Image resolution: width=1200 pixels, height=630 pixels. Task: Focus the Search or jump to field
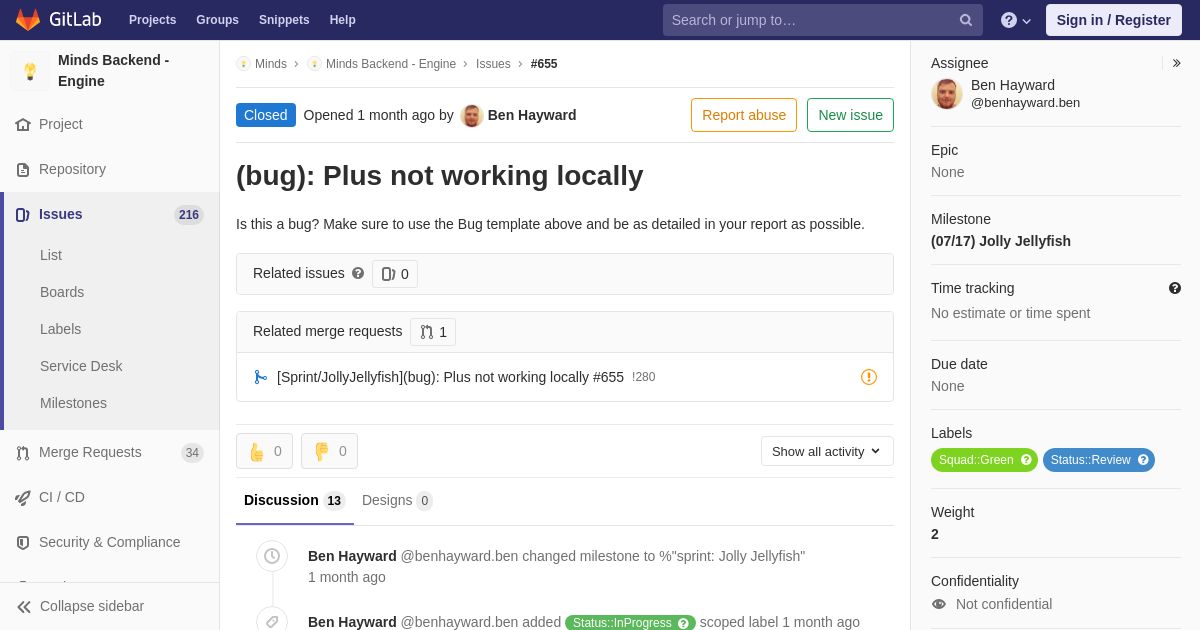click(x=822, y=20)
